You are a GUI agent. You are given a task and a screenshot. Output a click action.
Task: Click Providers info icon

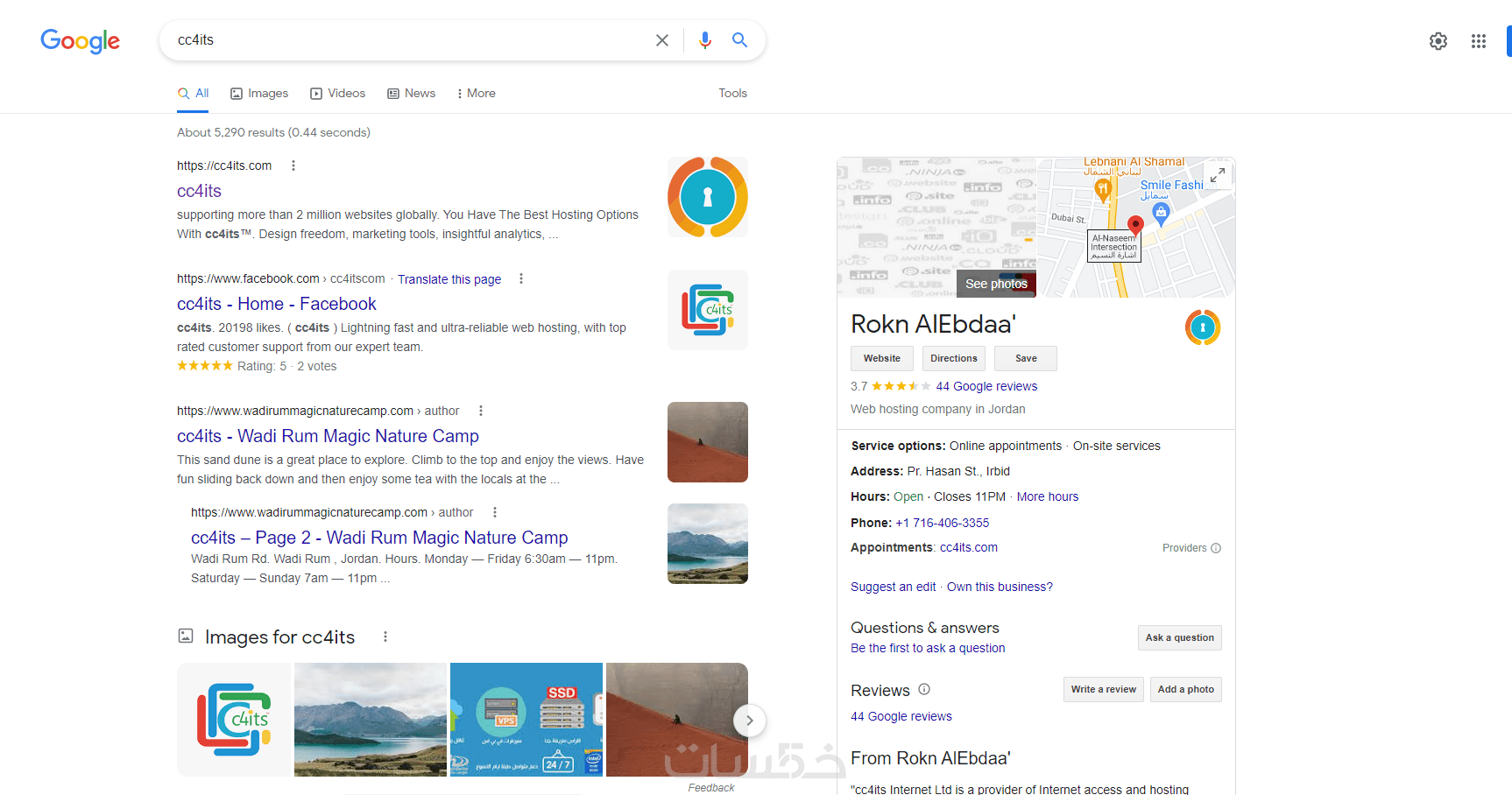point(1216,548)
